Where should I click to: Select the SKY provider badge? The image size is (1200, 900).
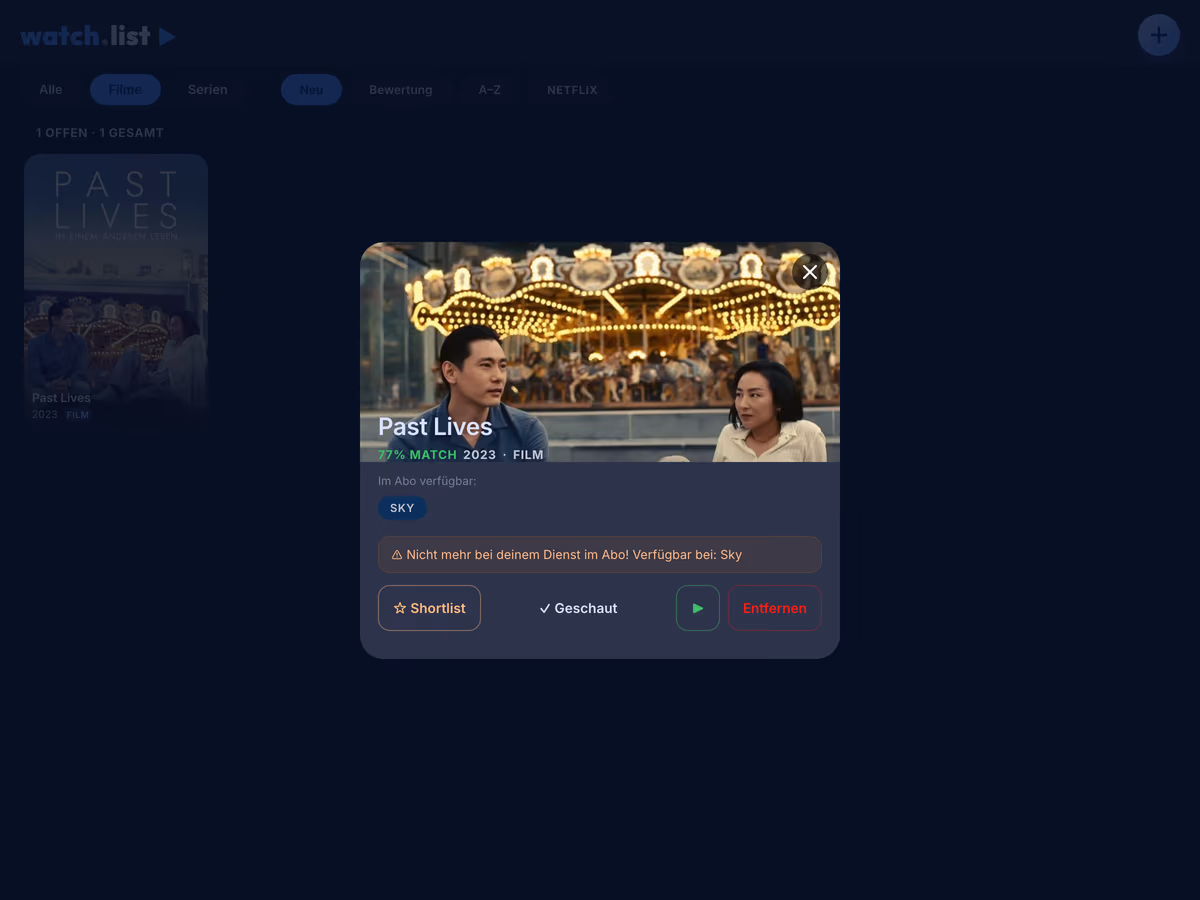pyautogui.click(x=402, y=508)
